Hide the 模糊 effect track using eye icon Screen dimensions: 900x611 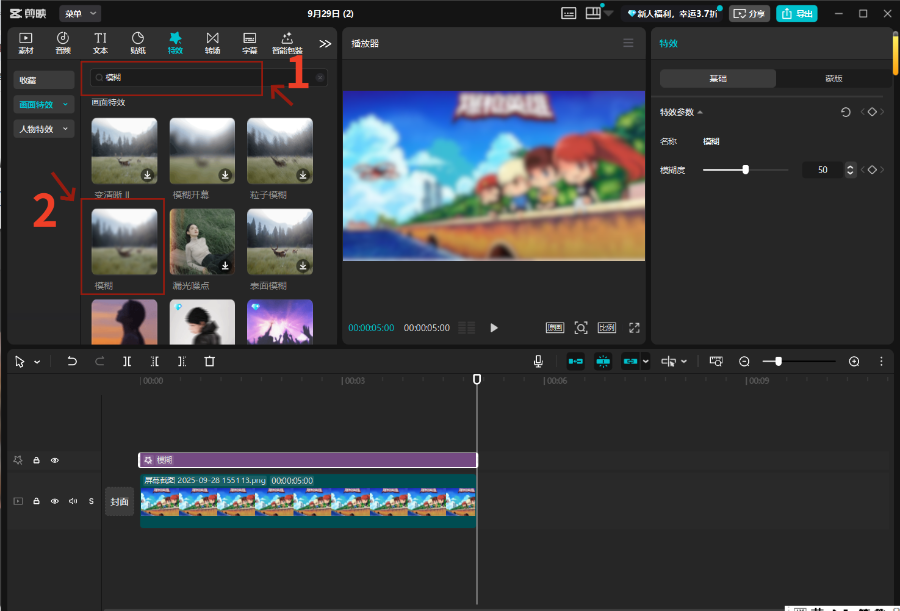click(x=55, y=460)
